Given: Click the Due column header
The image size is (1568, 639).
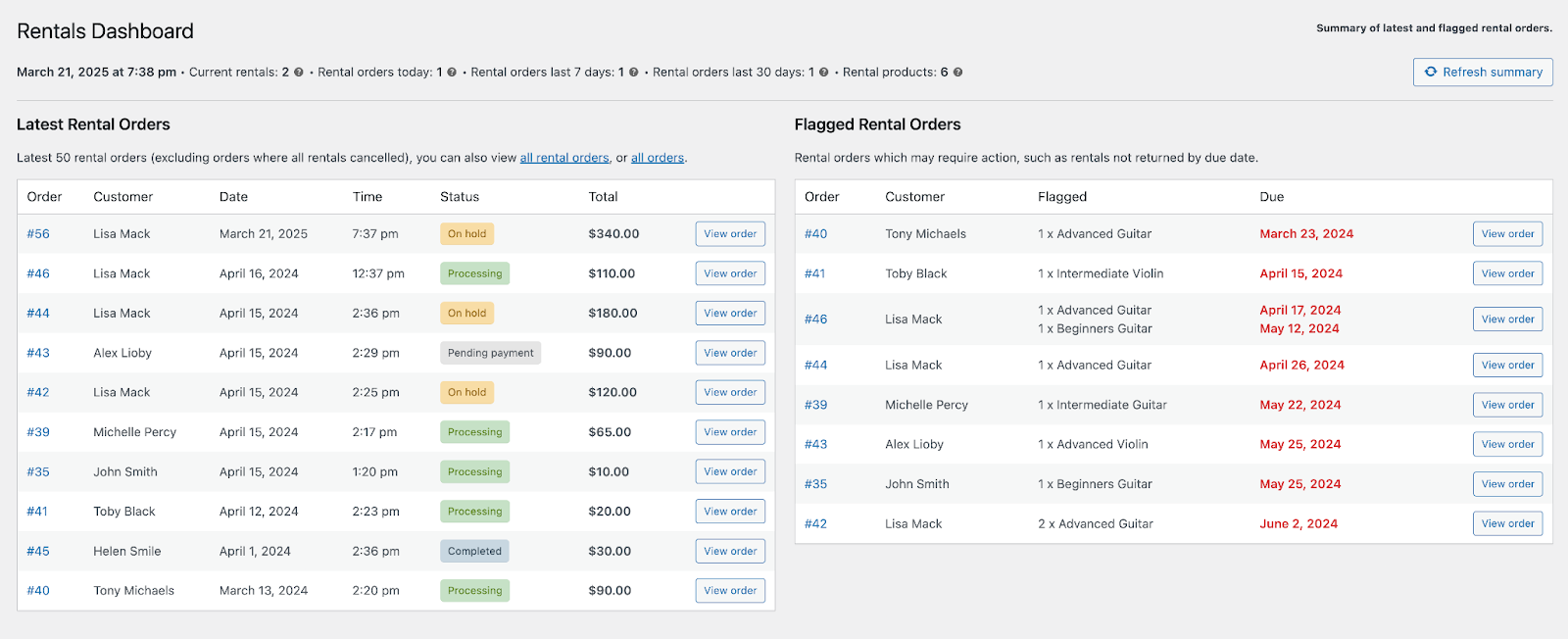Looking at the screenshot, I should (x=1271, y=197).
